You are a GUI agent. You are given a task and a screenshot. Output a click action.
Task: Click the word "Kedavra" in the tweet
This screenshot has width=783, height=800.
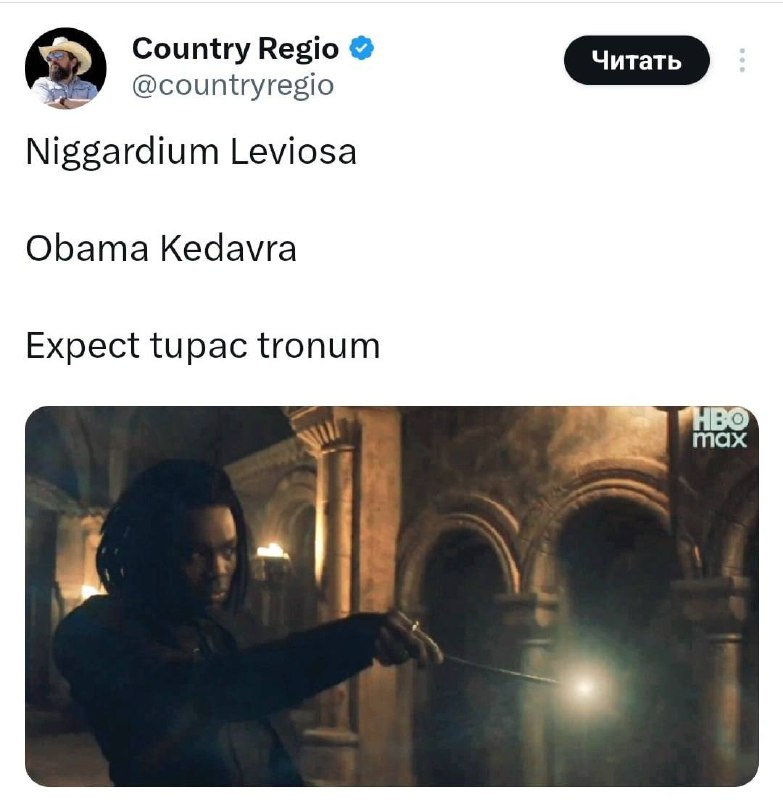229,248
